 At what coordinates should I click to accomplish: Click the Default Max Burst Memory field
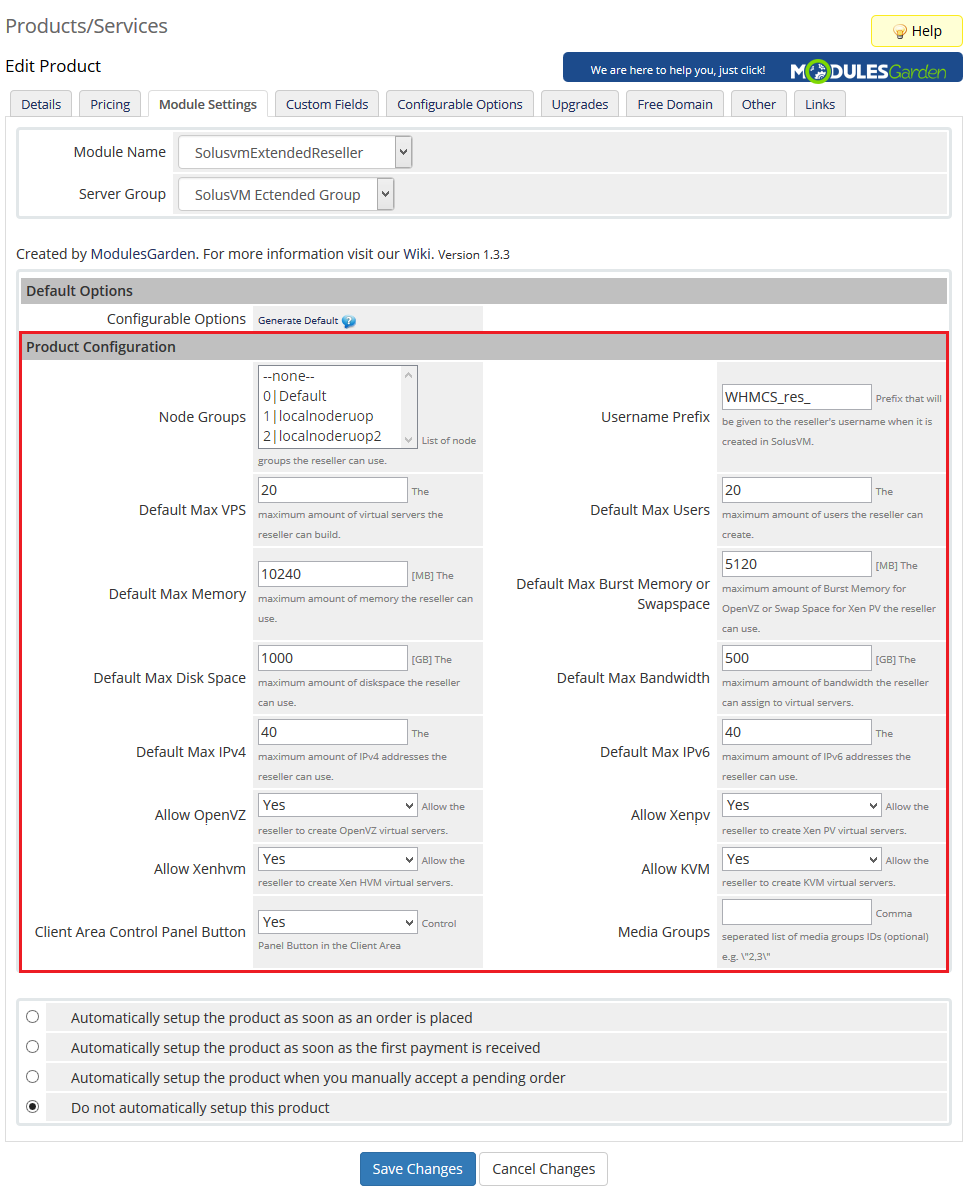pyautogui.click(x=797, y=564)
